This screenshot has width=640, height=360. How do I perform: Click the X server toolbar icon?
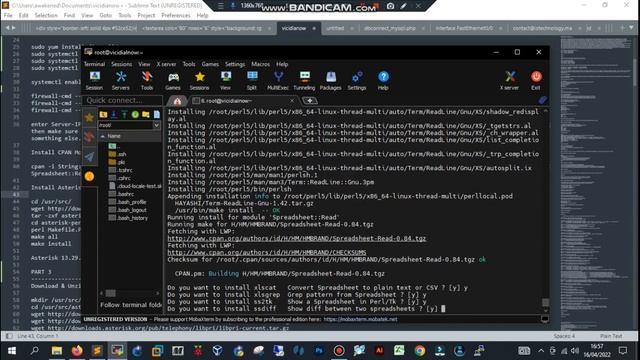pos(509,80)
